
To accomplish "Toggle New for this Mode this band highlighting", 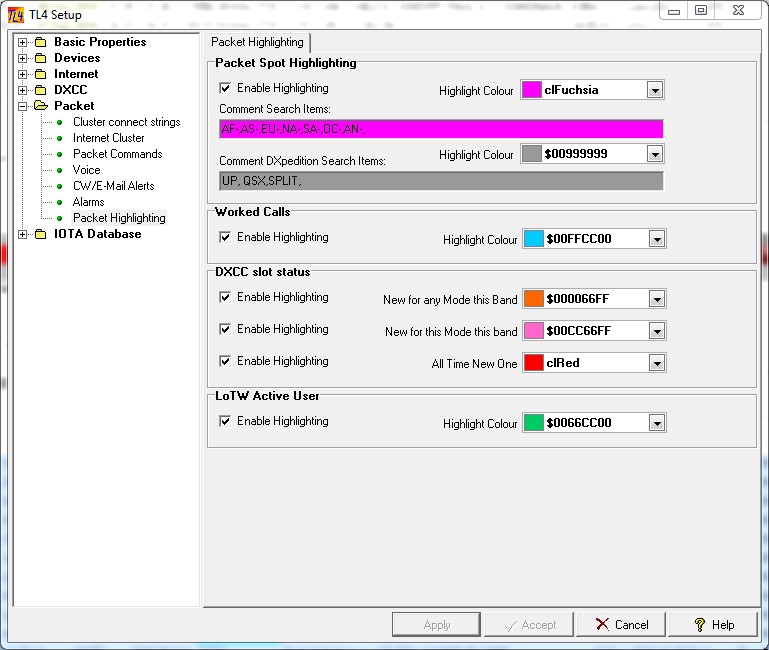I will click(x=225, y=329).
